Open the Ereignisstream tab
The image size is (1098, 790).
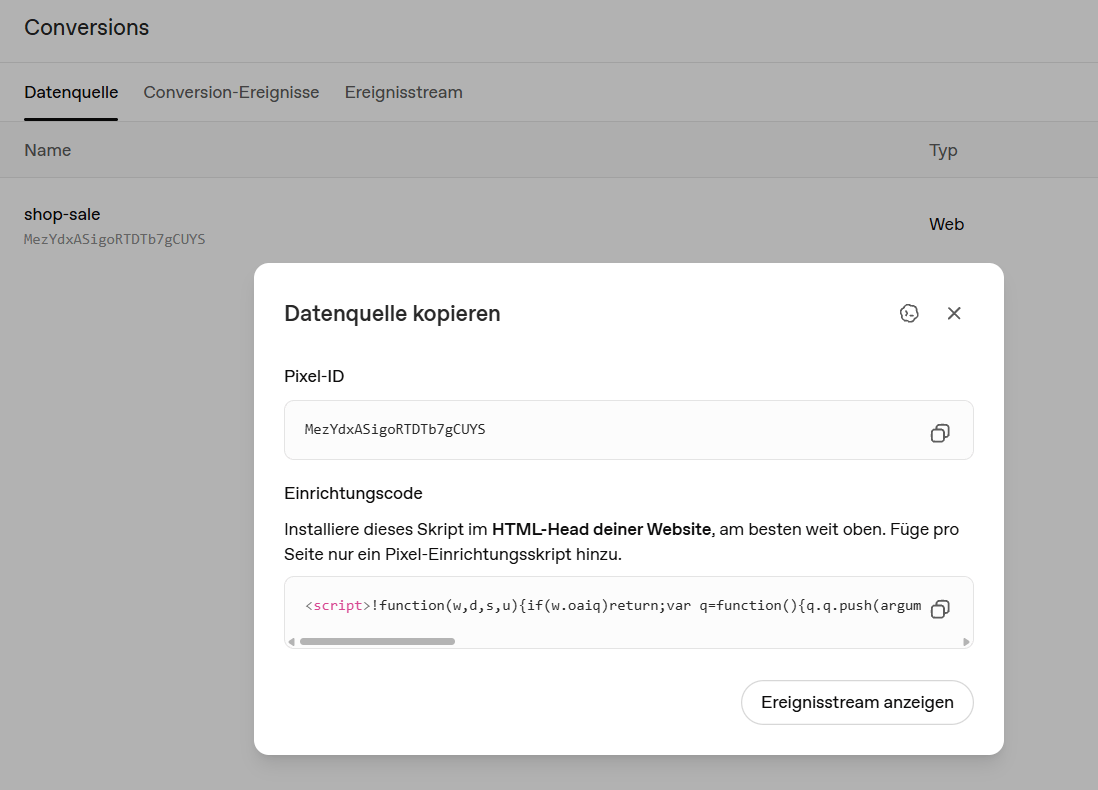click(403, 92)
